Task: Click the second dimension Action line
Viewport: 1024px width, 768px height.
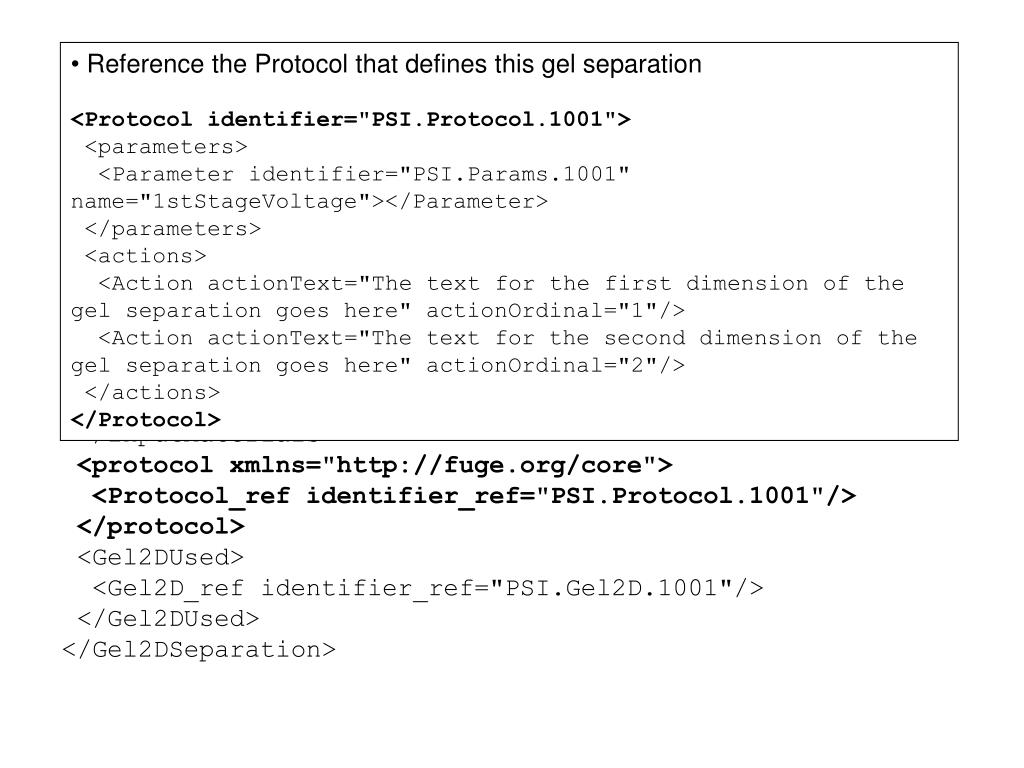Action: point(507,338)
